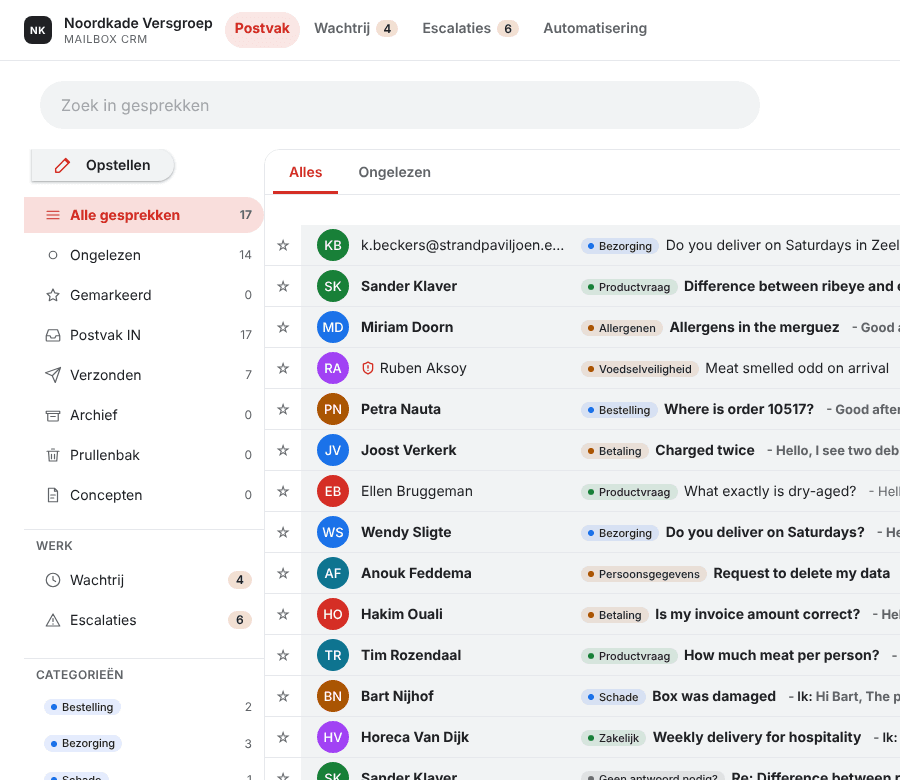Compose a message with Opstellen
This screenshot has height=780, width=900.
(103, 165)
